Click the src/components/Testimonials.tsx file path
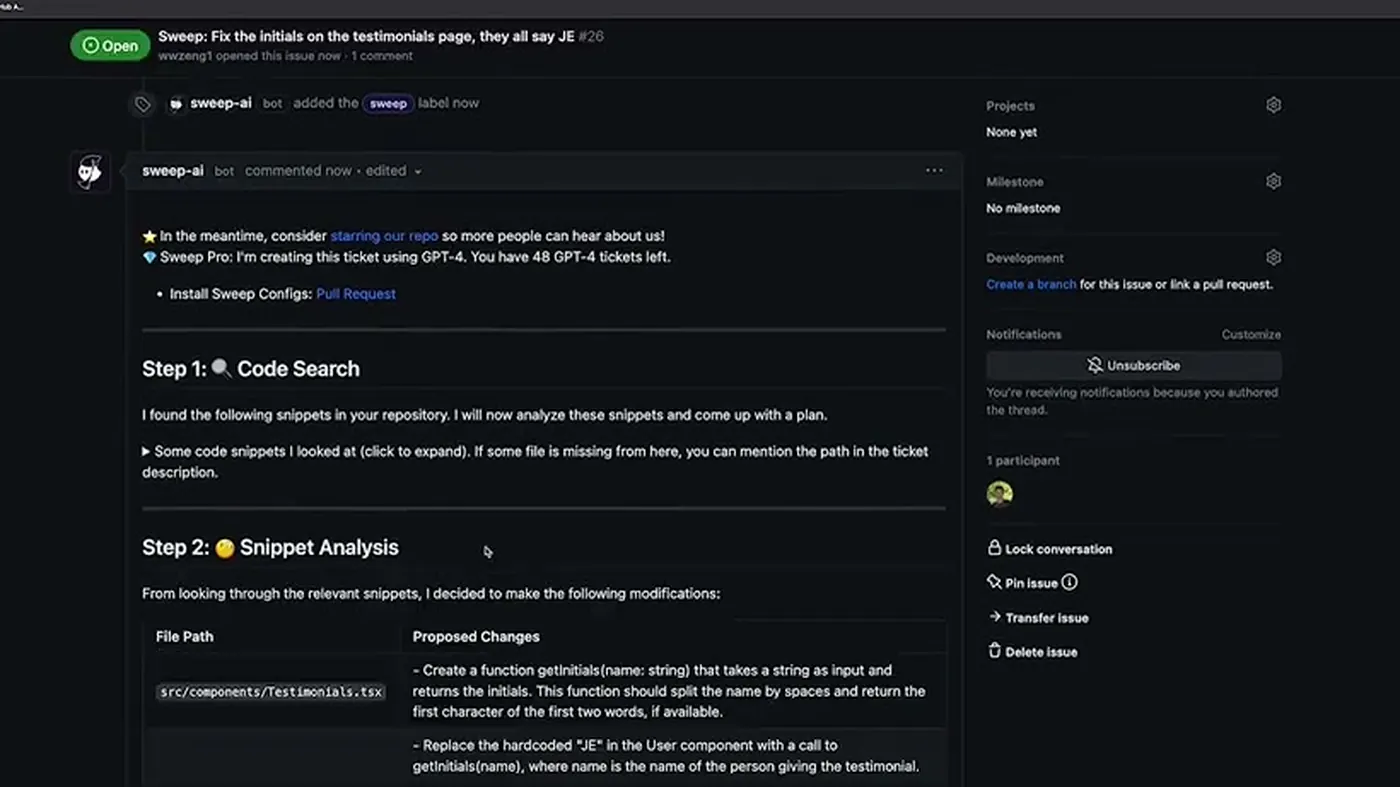This screenshot has width=1400, height=787. coord(271,692)
